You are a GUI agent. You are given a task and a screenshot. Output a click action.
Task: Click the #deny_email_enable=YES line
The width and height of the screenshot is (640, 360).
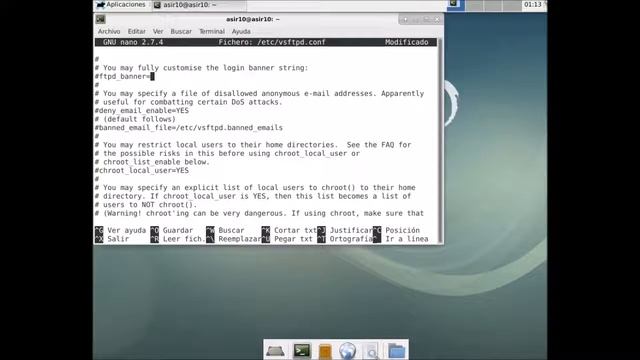(x=142, y=111)
